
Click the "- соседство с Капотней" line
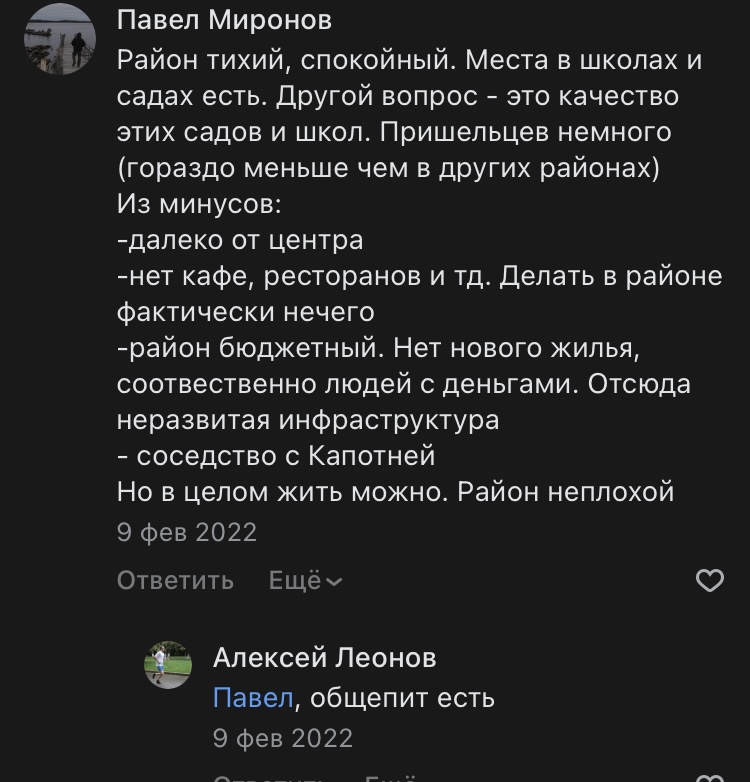point(276,456)
